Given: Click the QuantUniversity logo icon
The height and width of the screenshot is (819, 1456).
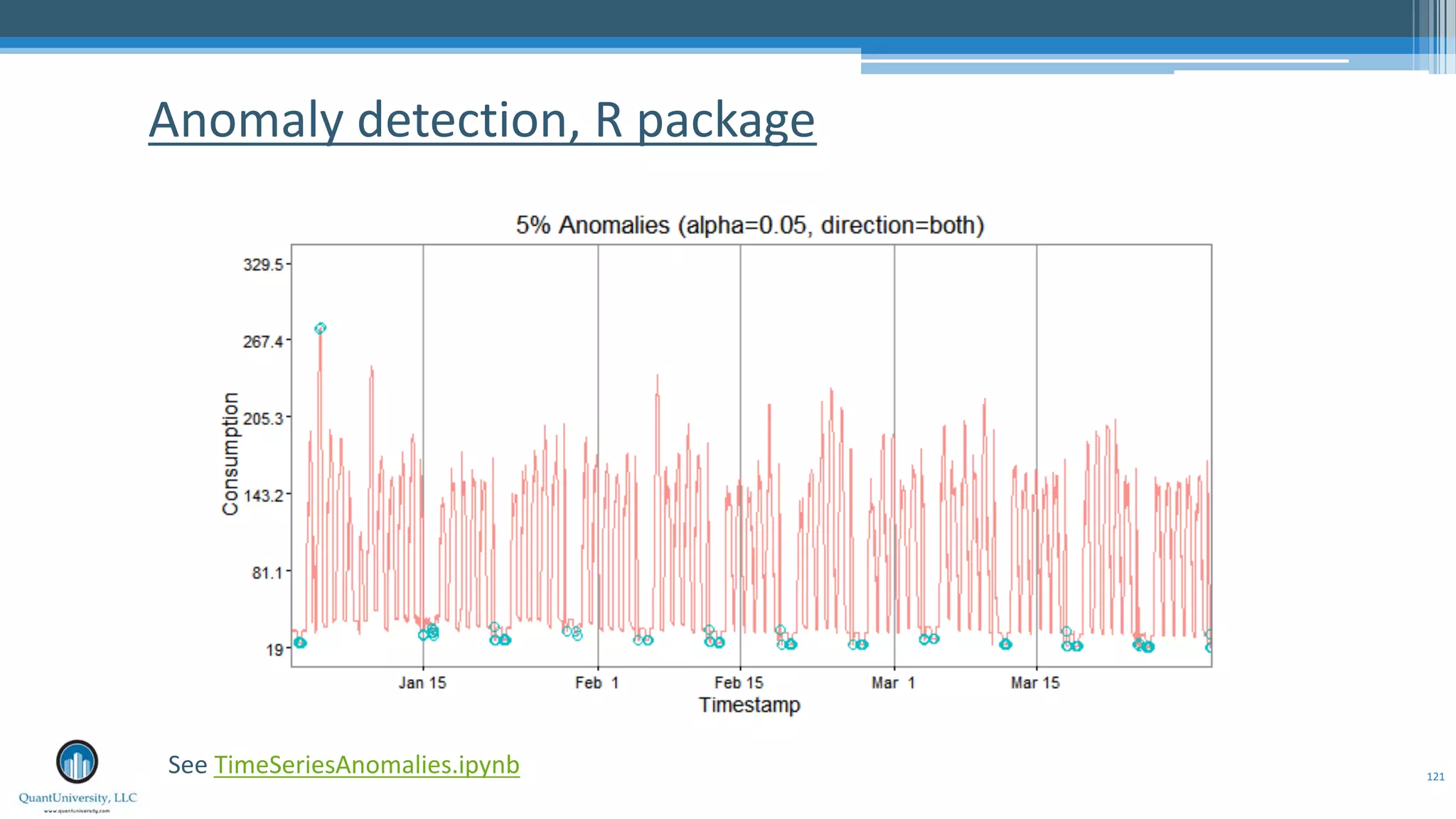Looking at the screenshot, I should [x=77, y=762].
